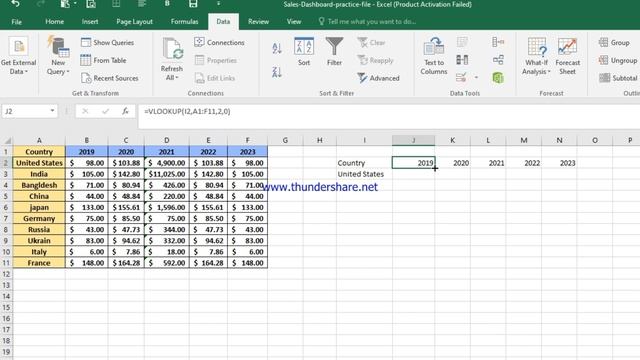
Task: Open Data Validation dropdown arrow
Action: (476, 78)
